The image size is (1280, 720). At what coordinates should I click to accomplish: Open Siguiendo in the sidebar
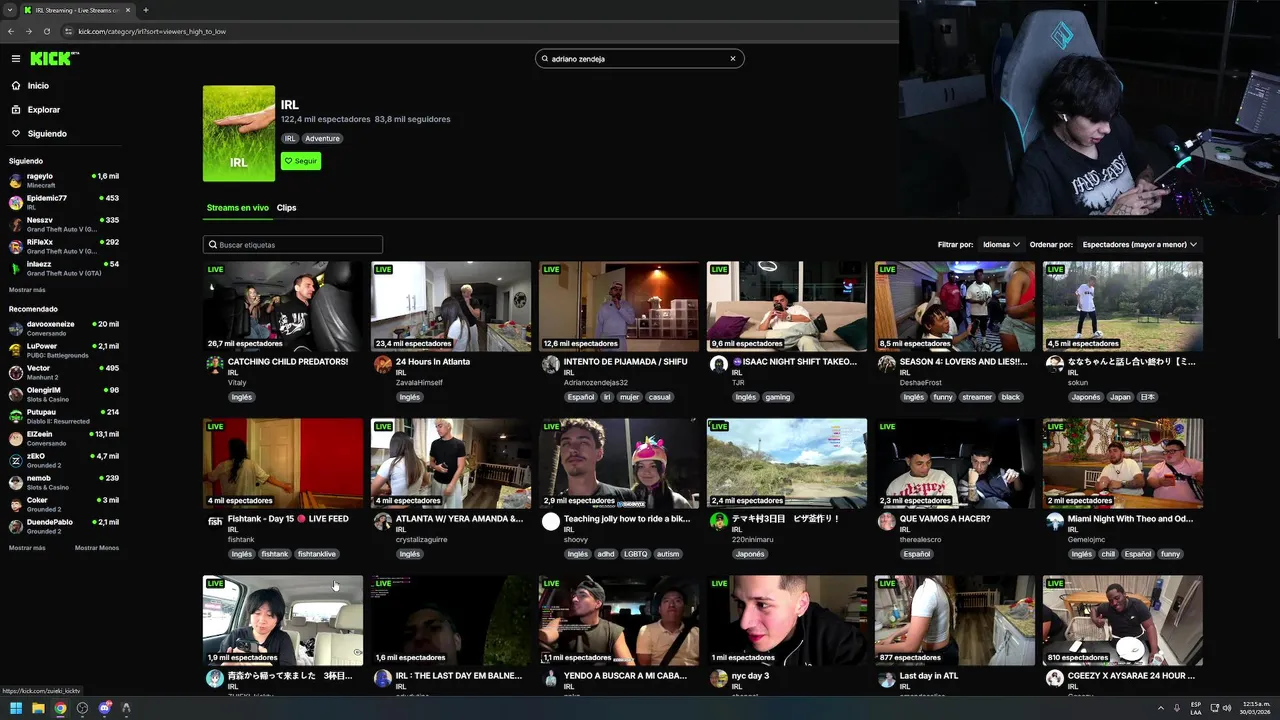[47, 134]
